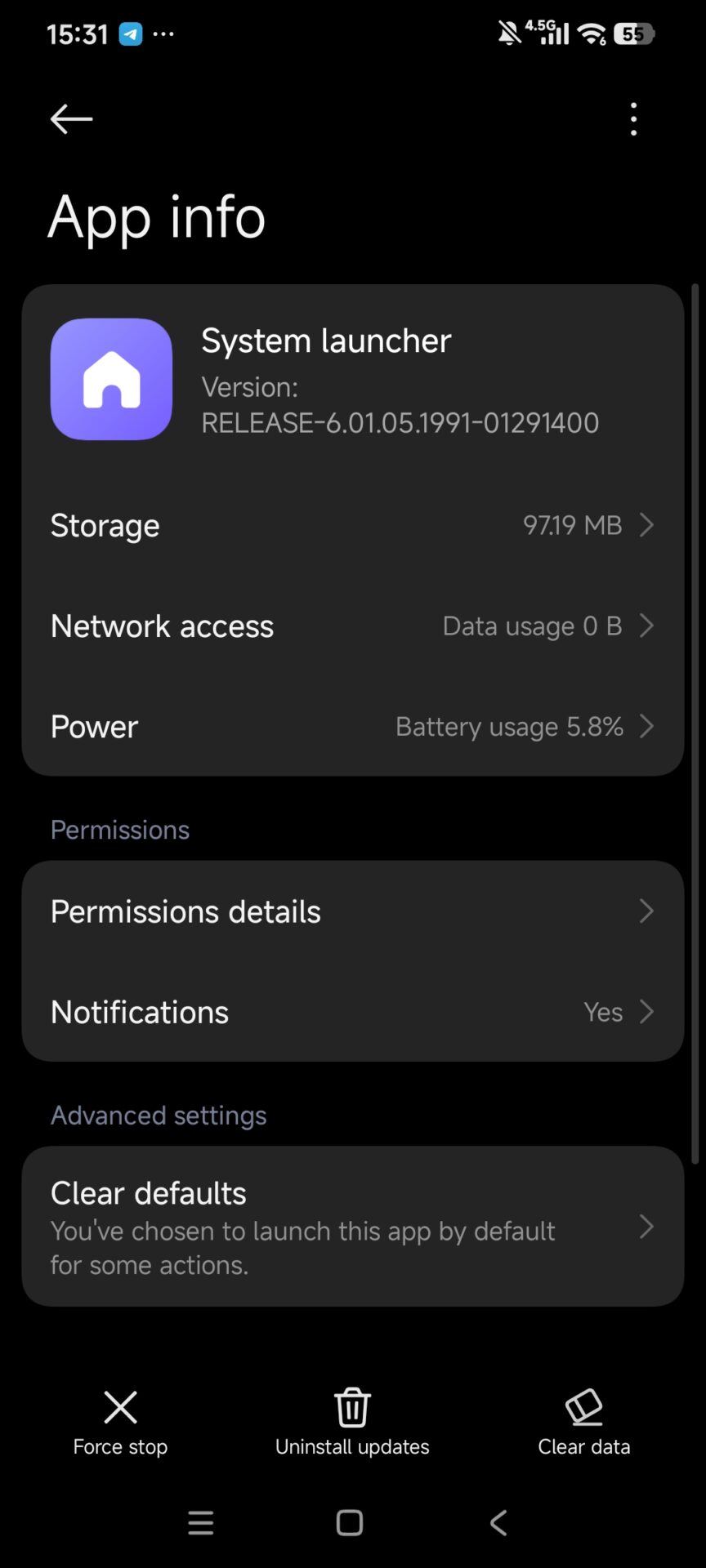
Task: Tap the System launcher home icon
Action: pyautogui.click(x=111, y=379)
